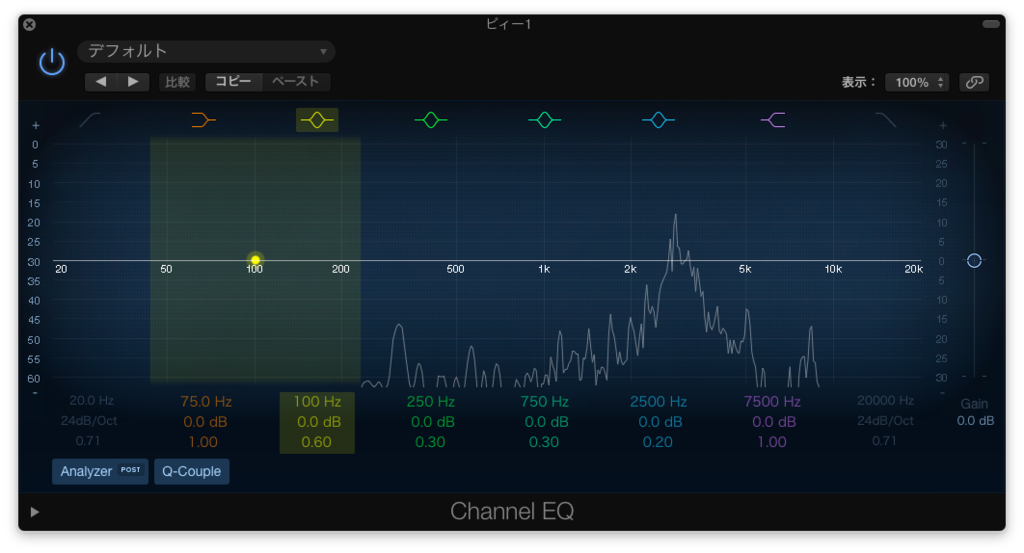Switch the analyzer POST mode label

(x=131, y=469)
